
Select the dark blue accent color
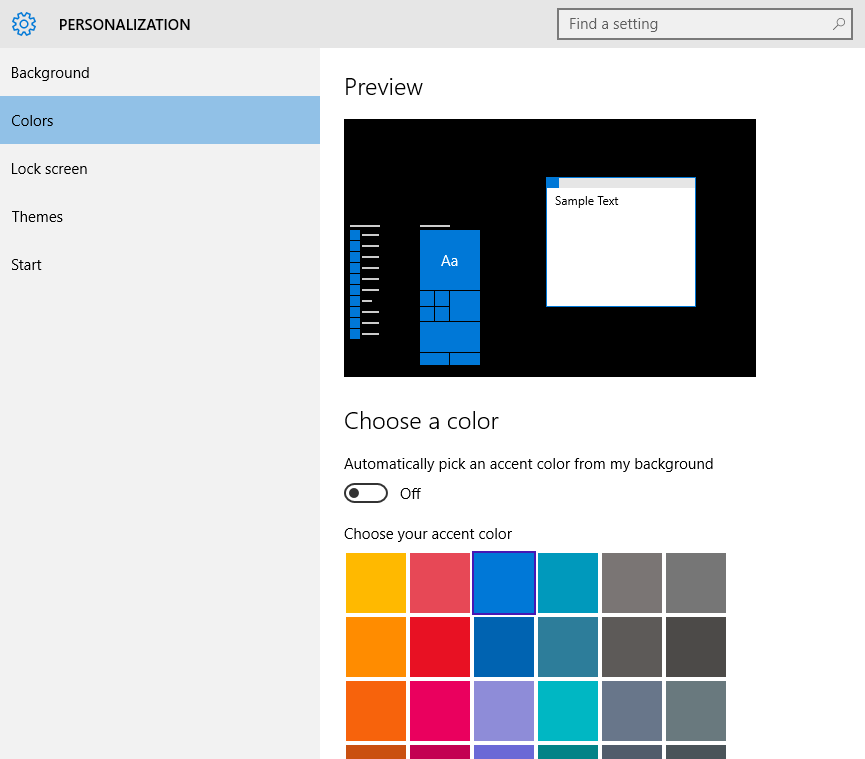coord(504,646)
